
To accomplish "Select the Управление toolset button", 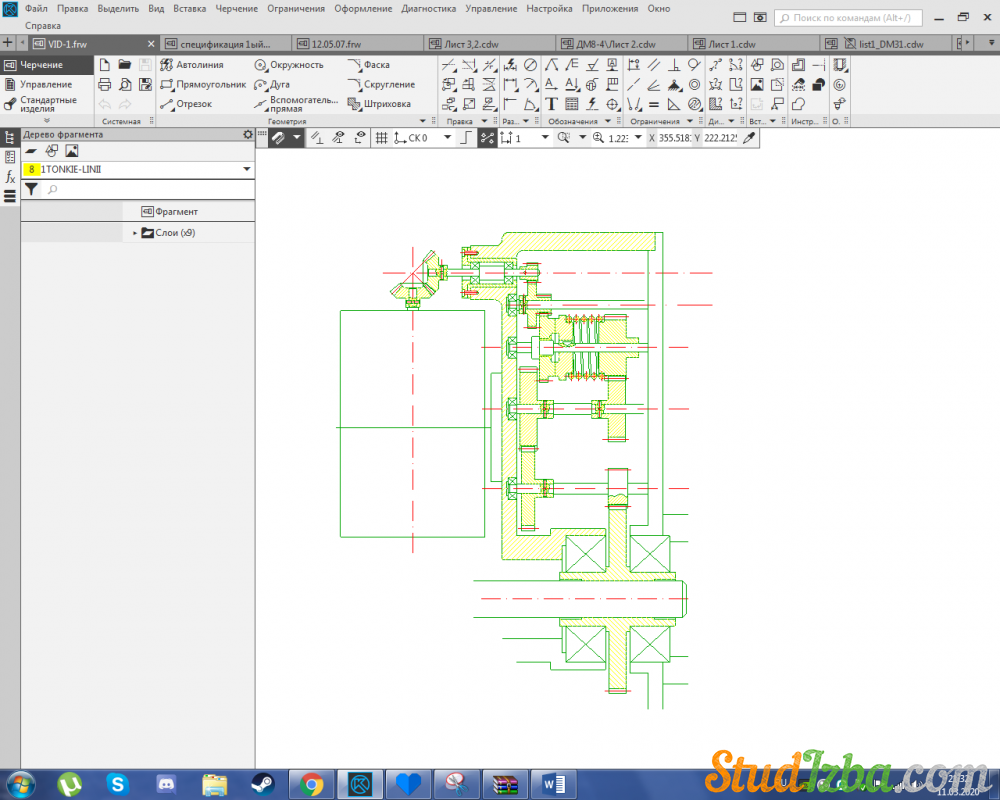I will [x=45, y=85].
